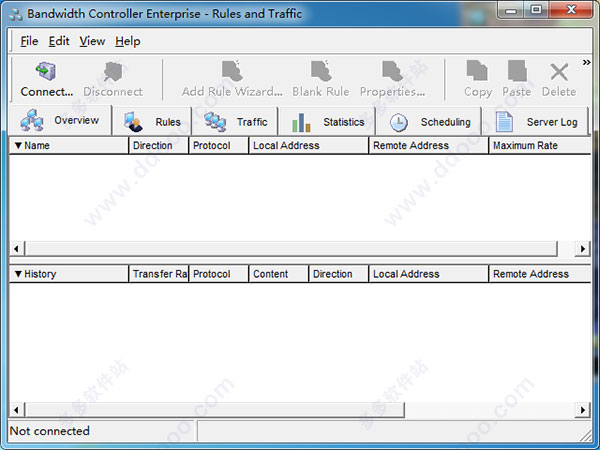
Task: Click the Connect toolbar icon
Action: click(x=47, y=79)
